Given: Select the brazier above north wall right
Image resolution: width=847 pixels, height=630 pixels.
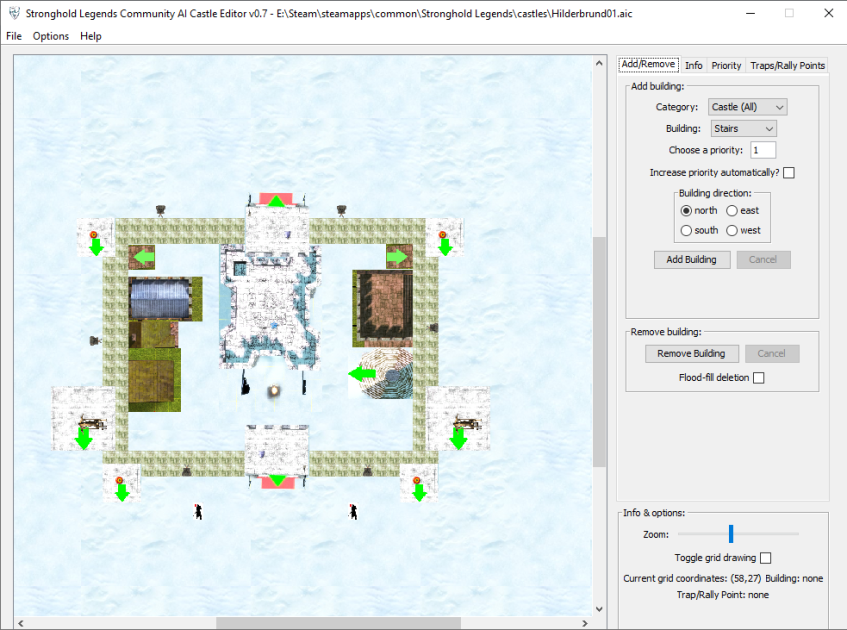Looking at the screenshot, I should [x=341, y=210].
